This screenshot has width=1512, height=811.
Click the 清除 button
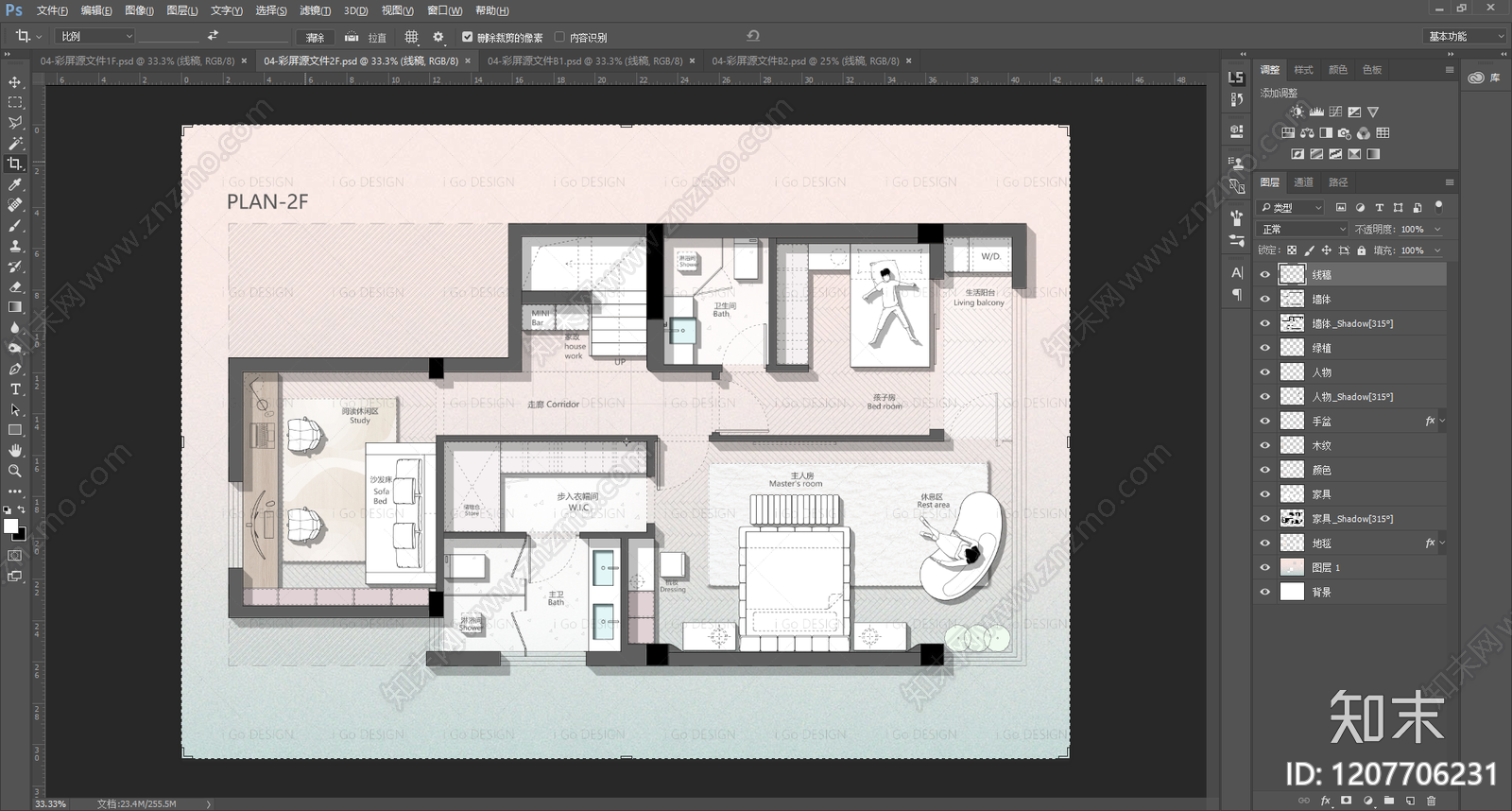tap(316, 37)
